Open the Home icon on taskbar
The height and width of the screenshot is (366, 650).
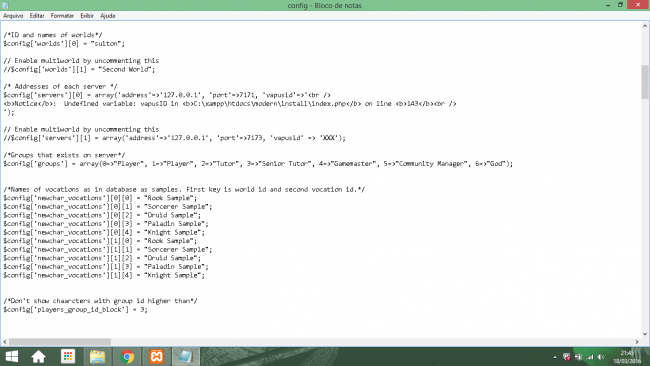[39, 356]
